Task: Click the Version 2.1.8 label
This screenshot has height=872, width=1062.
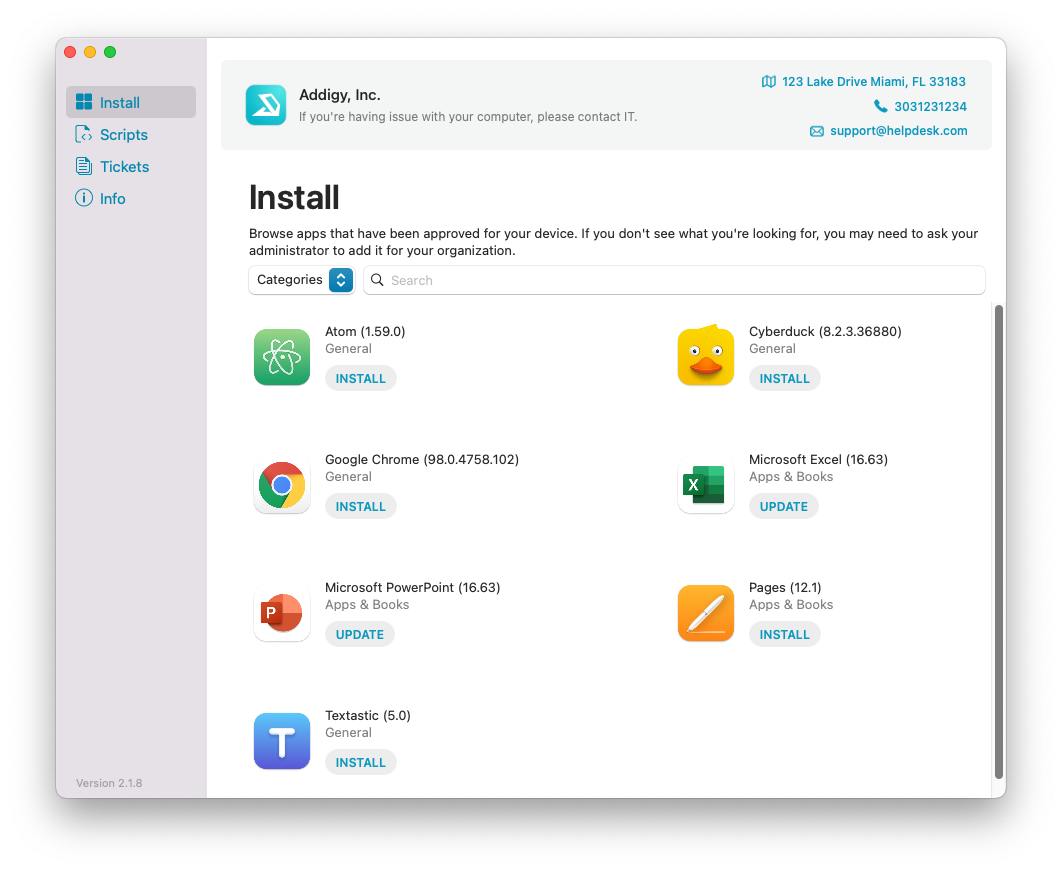Action: click(109, 783)
